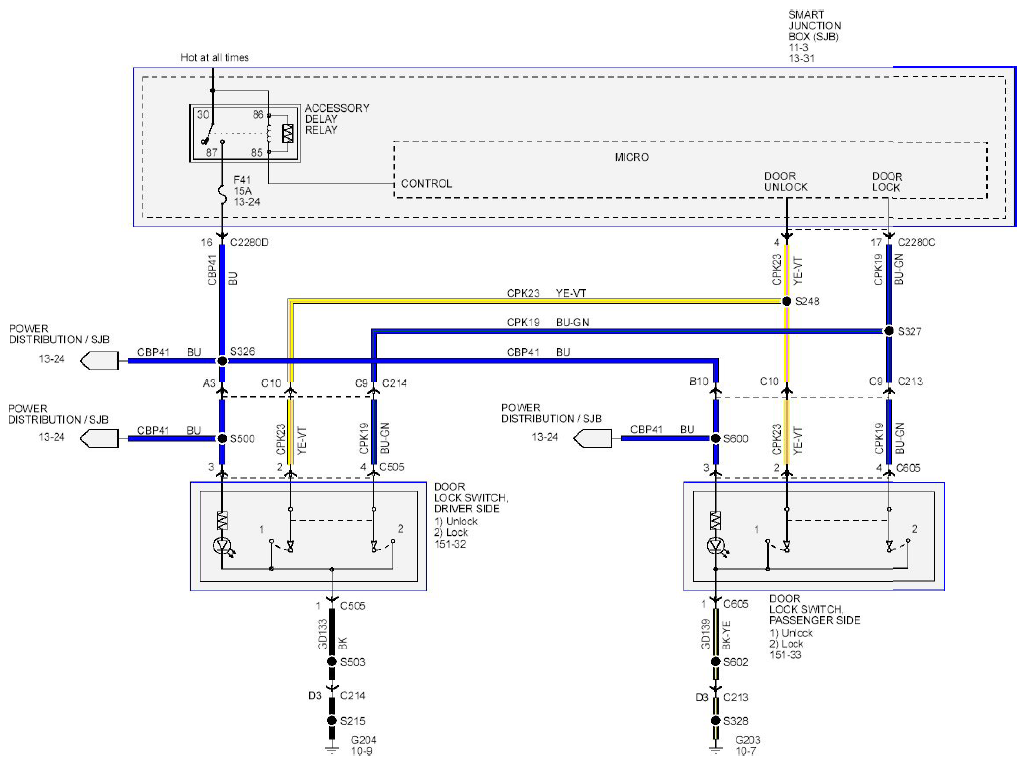Click the G203 ground symbol
Screen dimensions: 1026x765
[x=715, y=748]
